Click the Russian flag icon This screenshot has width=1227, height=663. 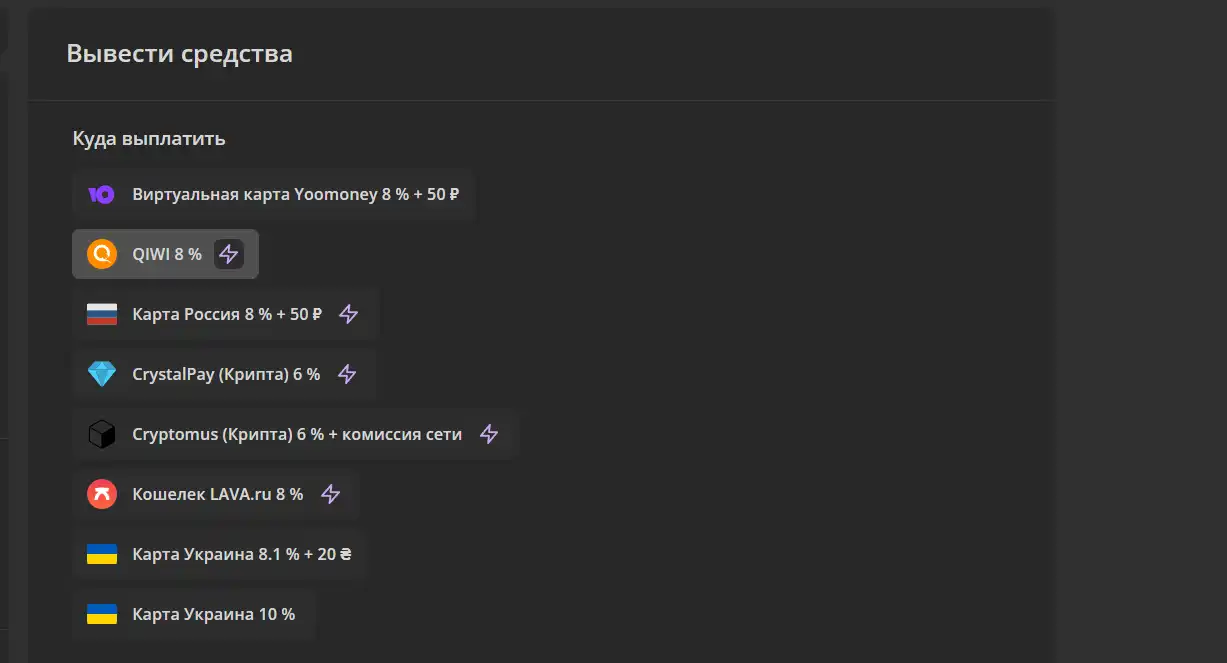coord(102,314)
